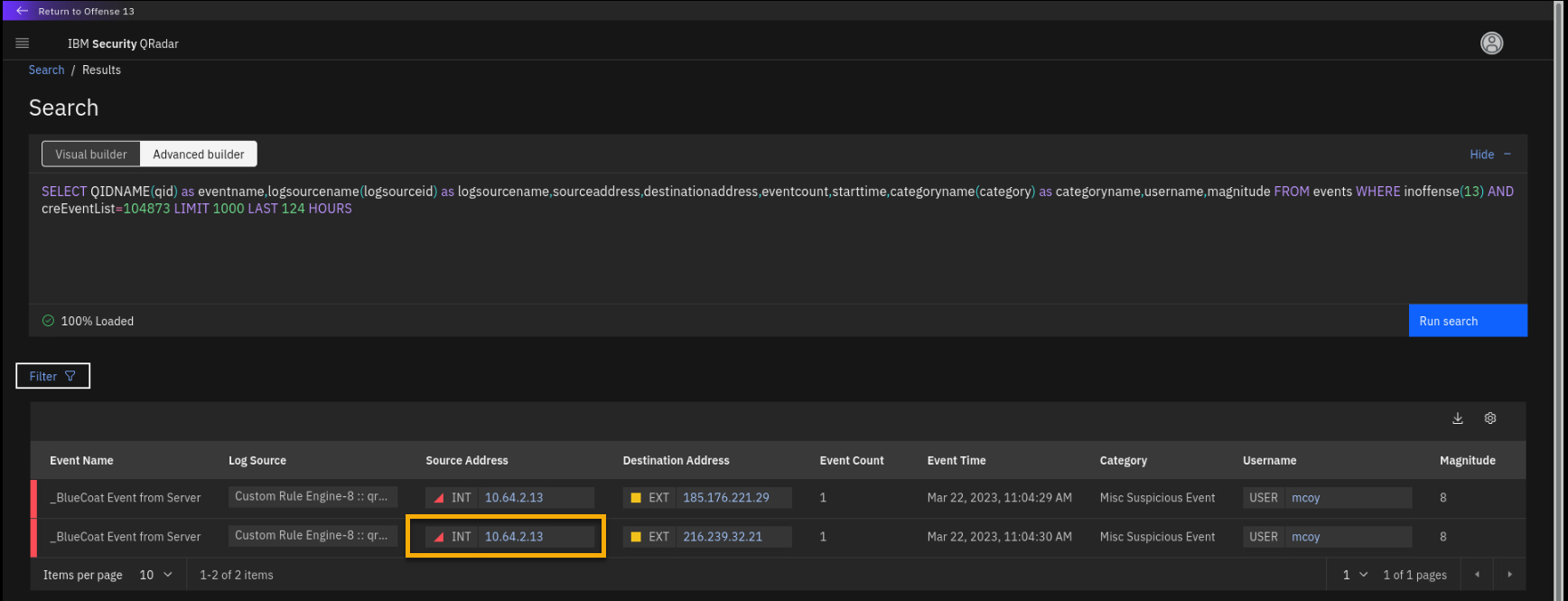
Task: Open the hamburger navigation menu
Action: click(x=23, y=43)
